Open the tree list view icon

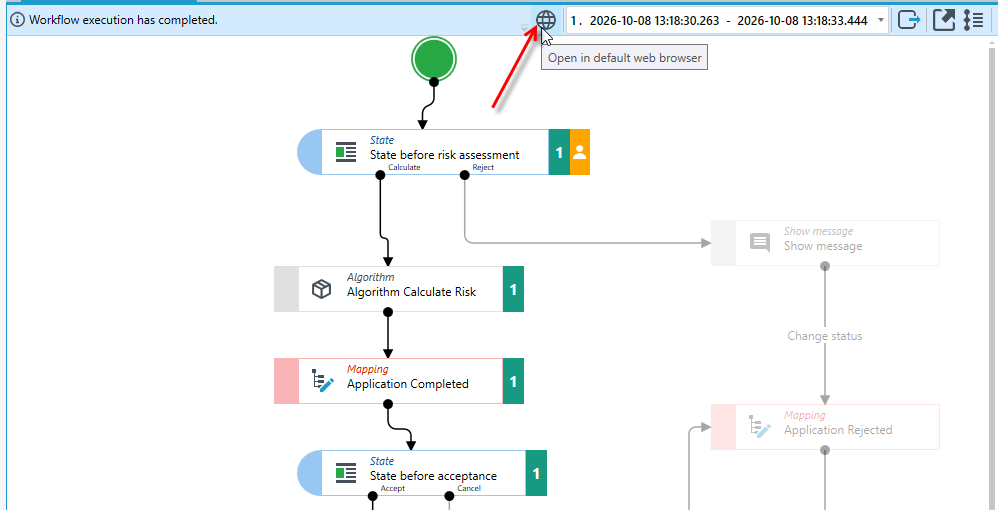coord(974,20)
